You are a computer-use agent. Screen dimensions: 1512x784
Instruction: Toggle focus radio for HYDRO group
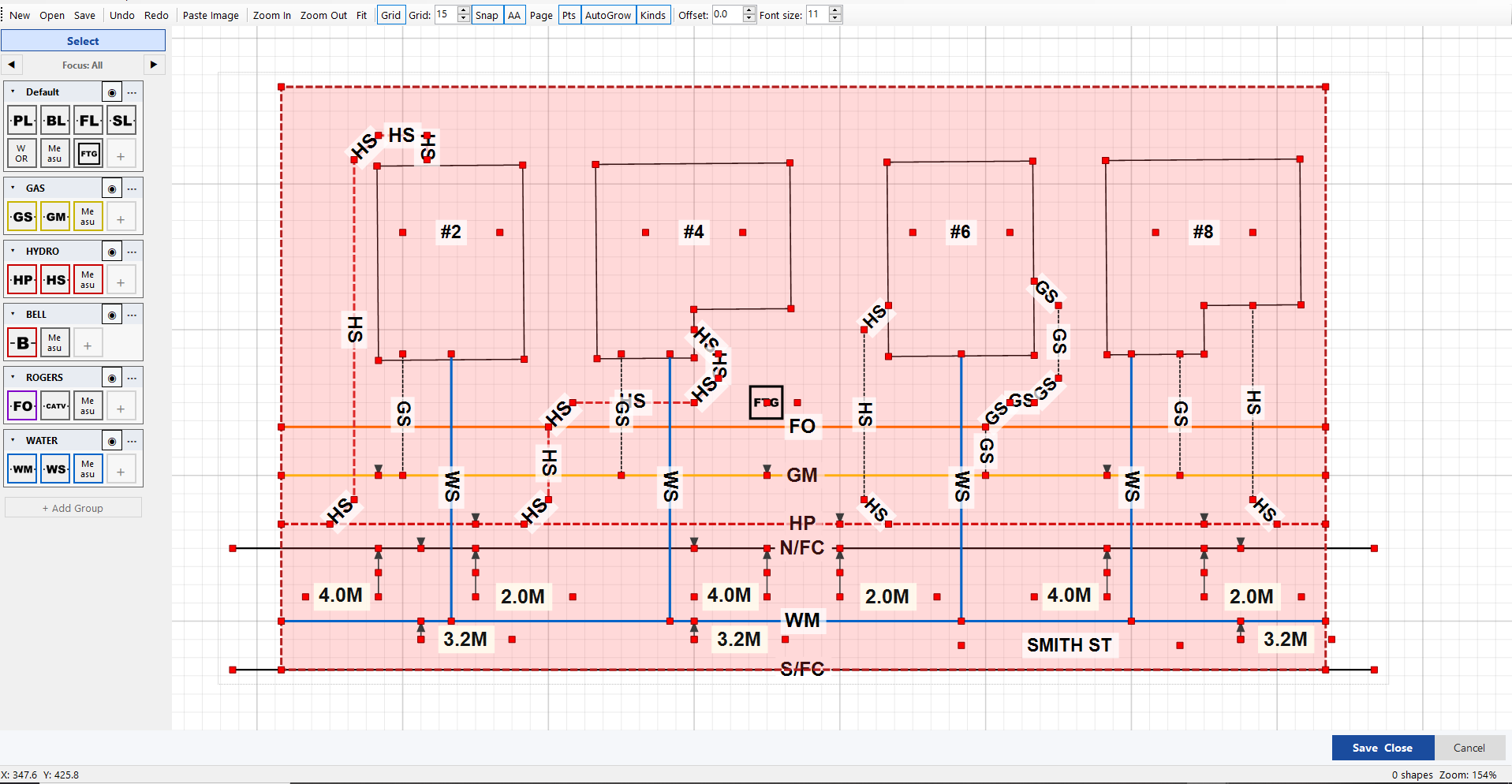pyautogui.click(x=112, y=252)
